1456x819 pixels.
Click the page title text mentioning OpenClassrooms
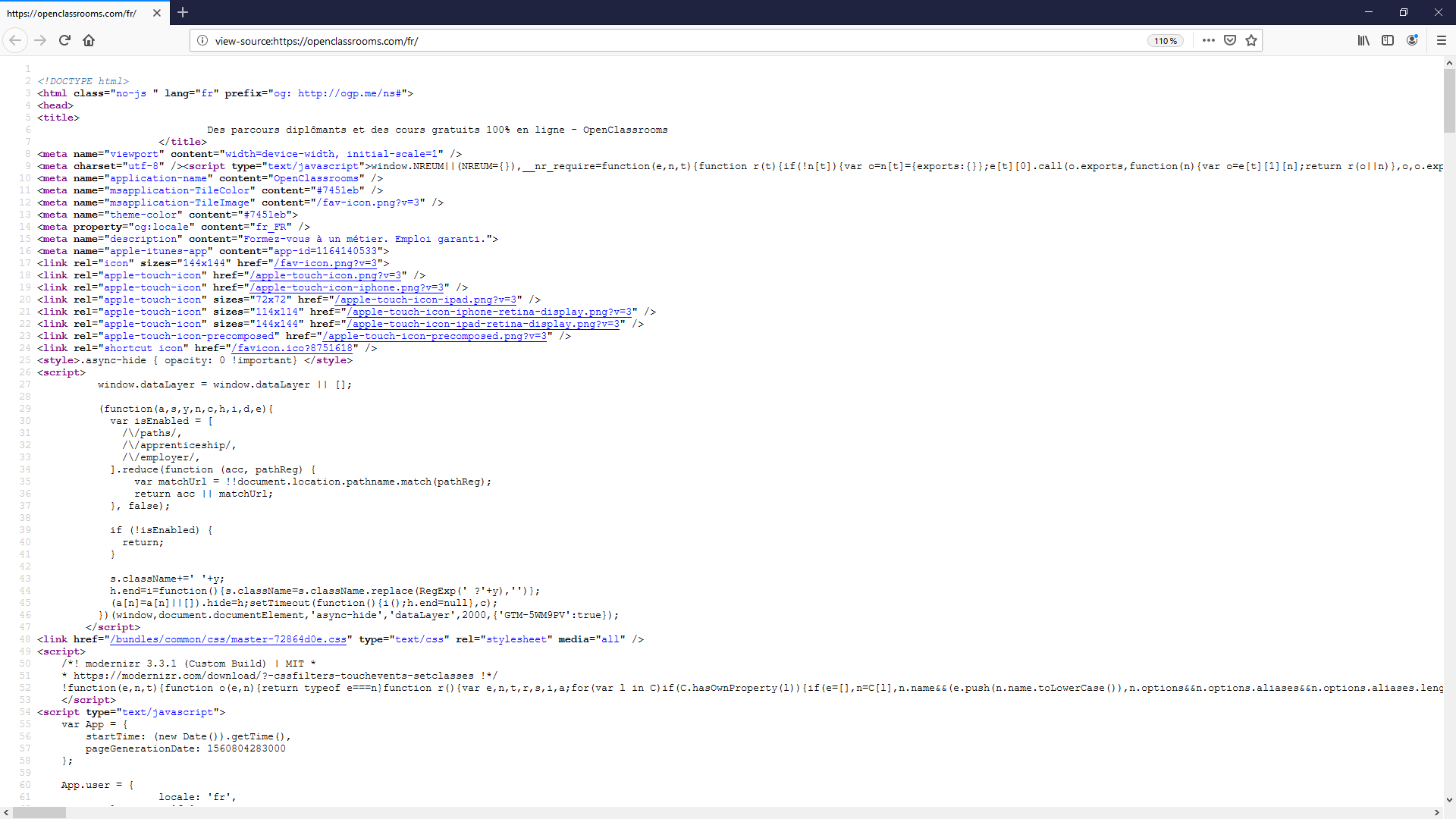click(438, 130)
